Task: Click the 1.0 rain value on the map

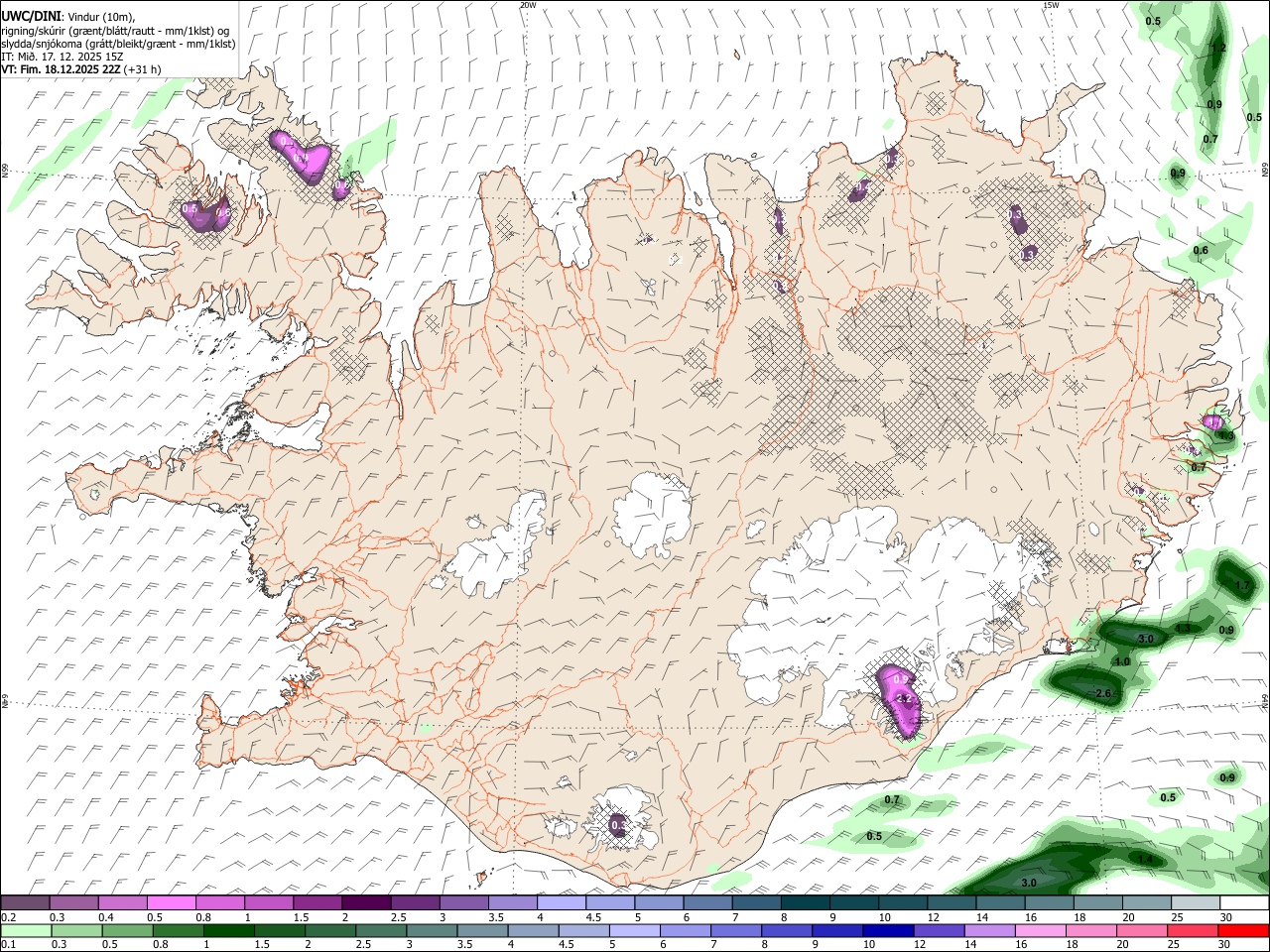Action: (1122, 661)
